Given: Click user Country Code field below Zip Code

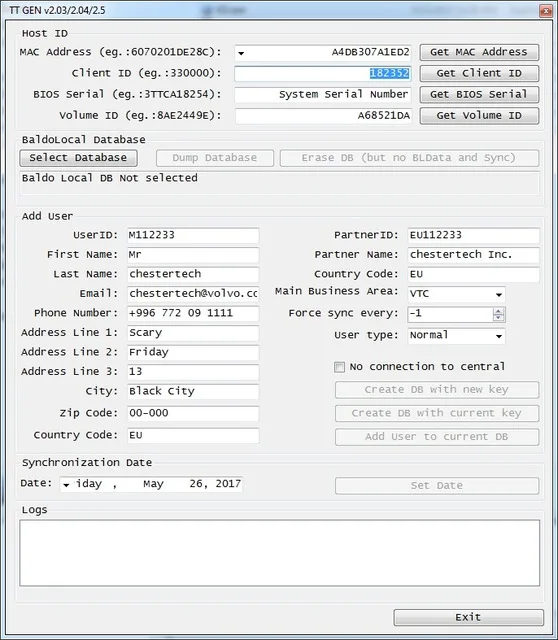Looking at the screenshot, I should [x=193, y=436].
